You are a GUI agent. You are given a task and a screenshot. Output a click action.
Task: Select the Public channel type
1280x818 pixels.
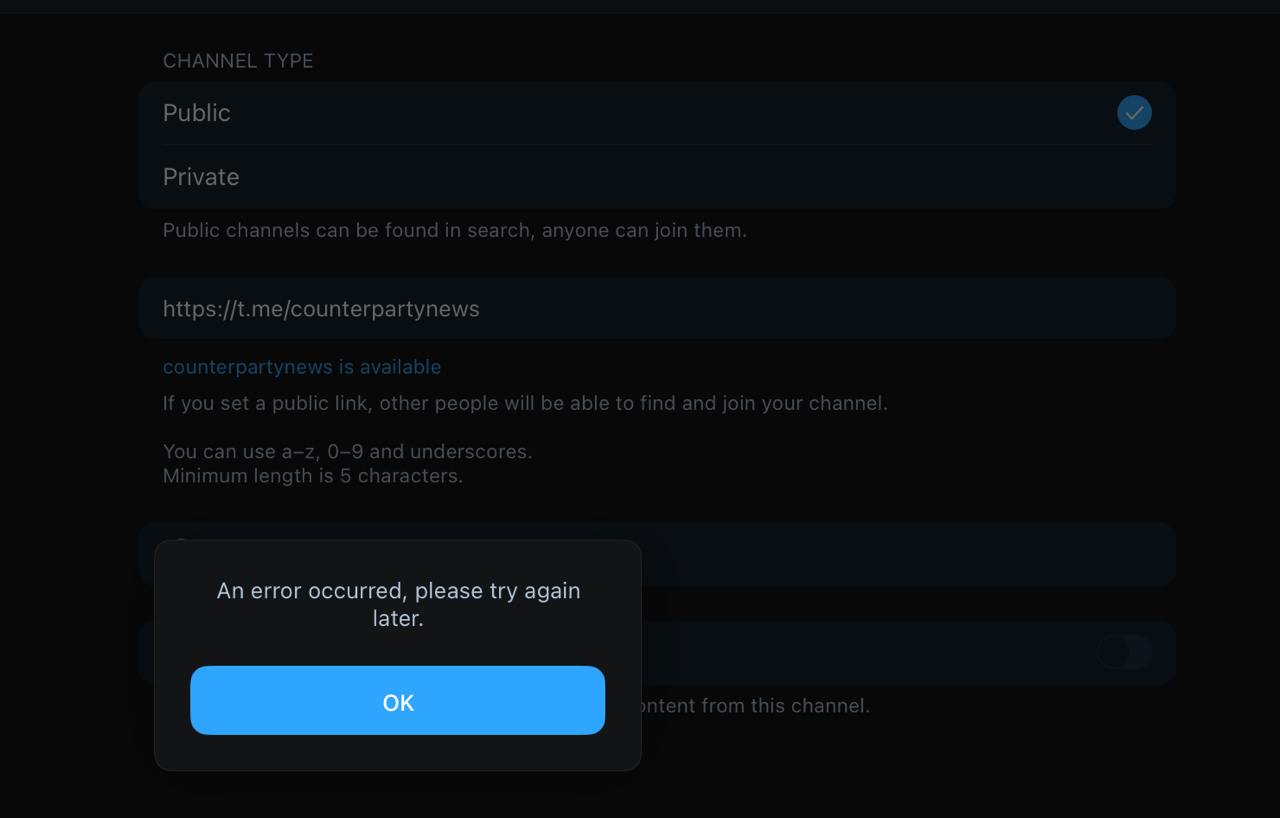click(656, 113)
